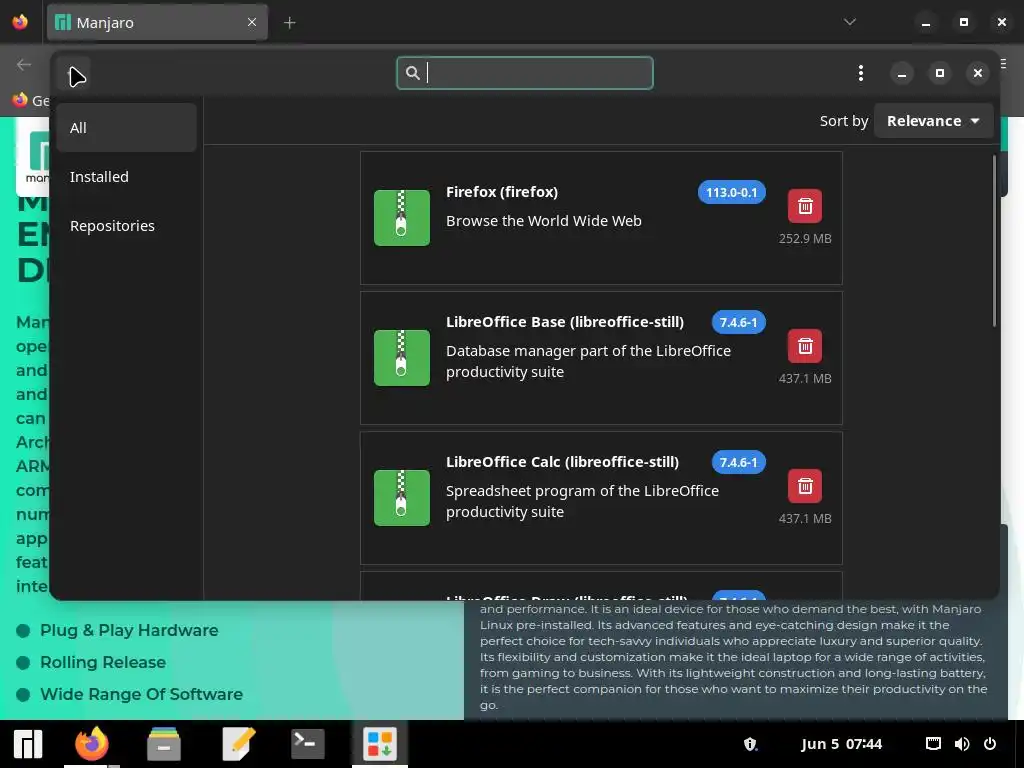Click the Firefox package zip icon

(x=402, y=217)
